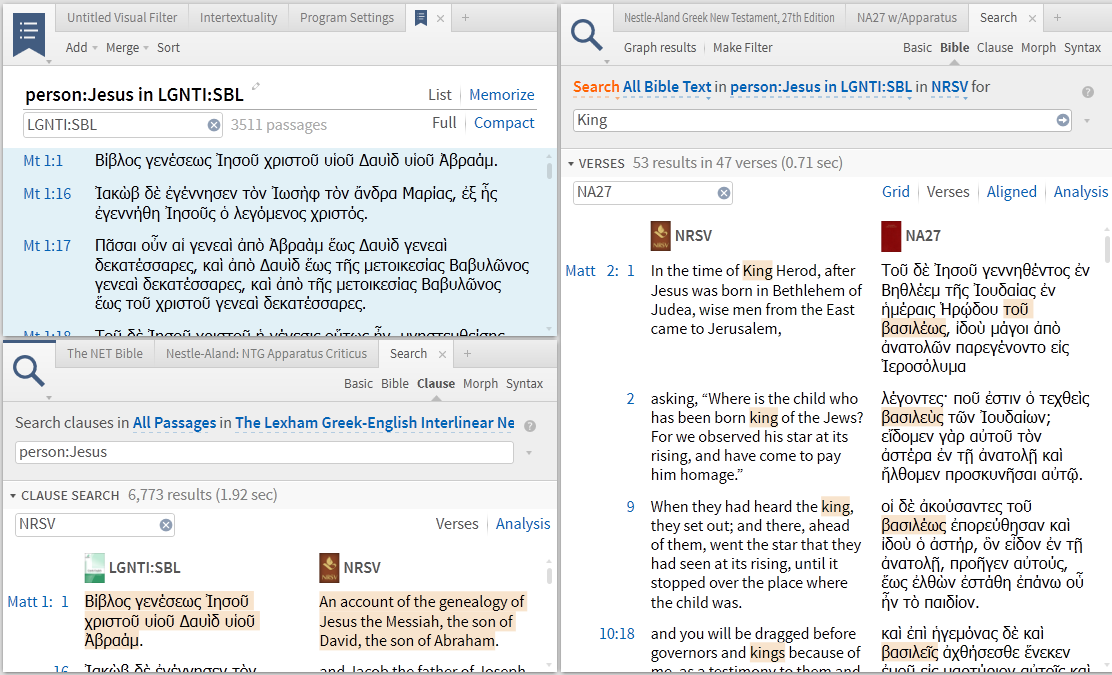Click Sort in passage list toolbar

[x=168, y=48]
